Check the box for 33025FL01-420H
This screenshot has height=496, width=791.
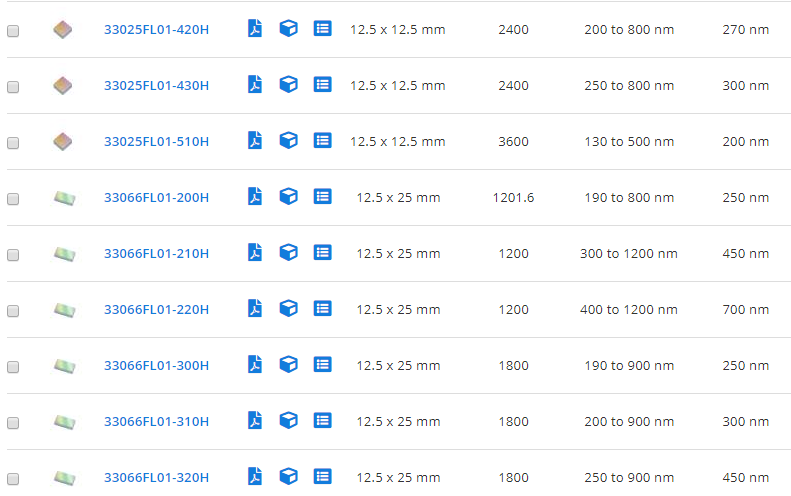[x=13, y=31]
